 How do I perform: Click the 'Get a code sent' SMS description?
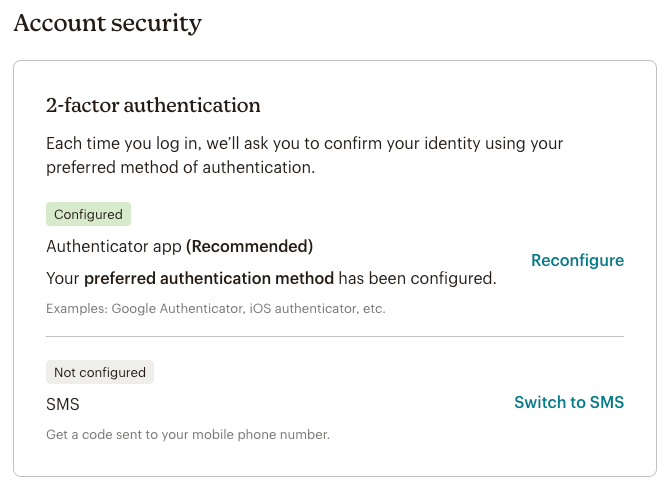(x=98, y=435)
